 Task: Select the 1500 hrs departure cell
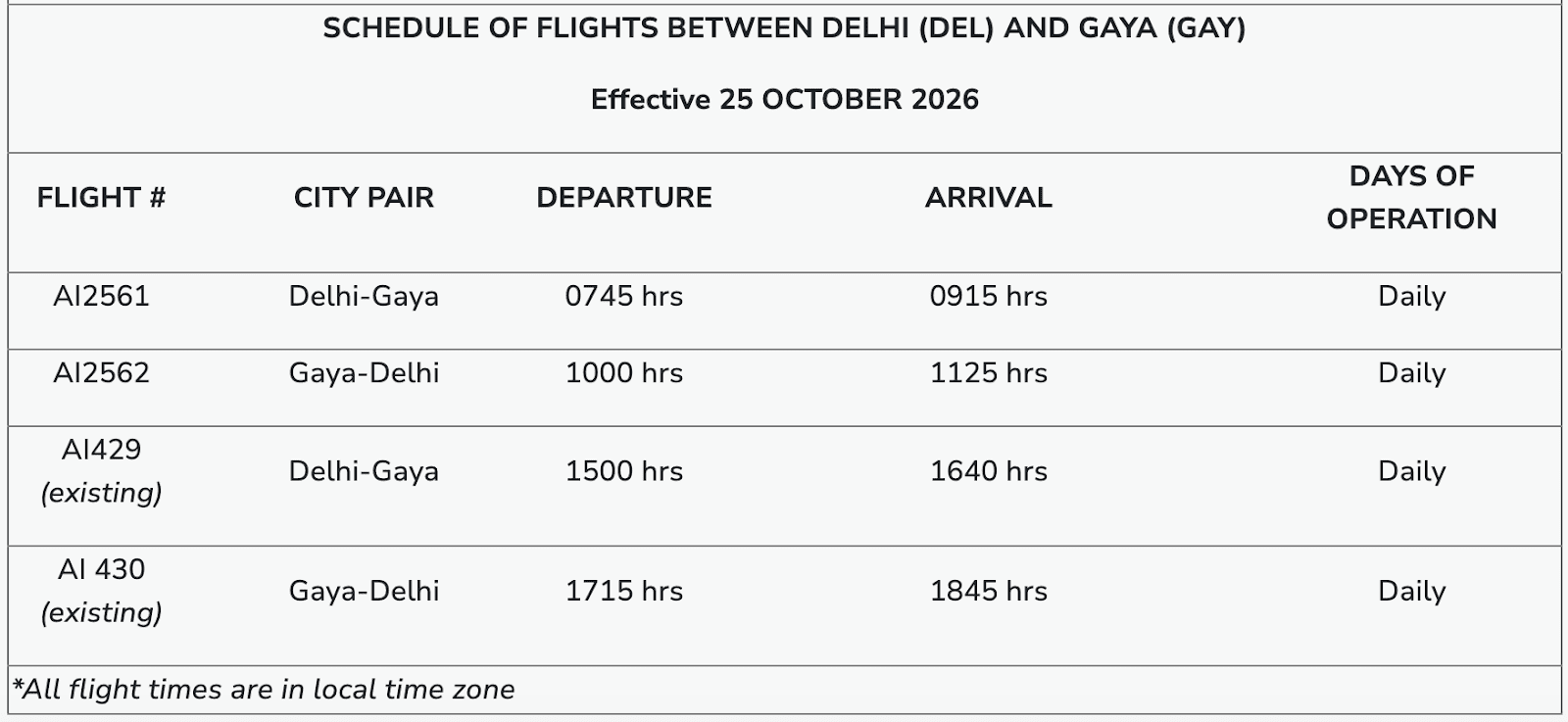click(624, 471)
